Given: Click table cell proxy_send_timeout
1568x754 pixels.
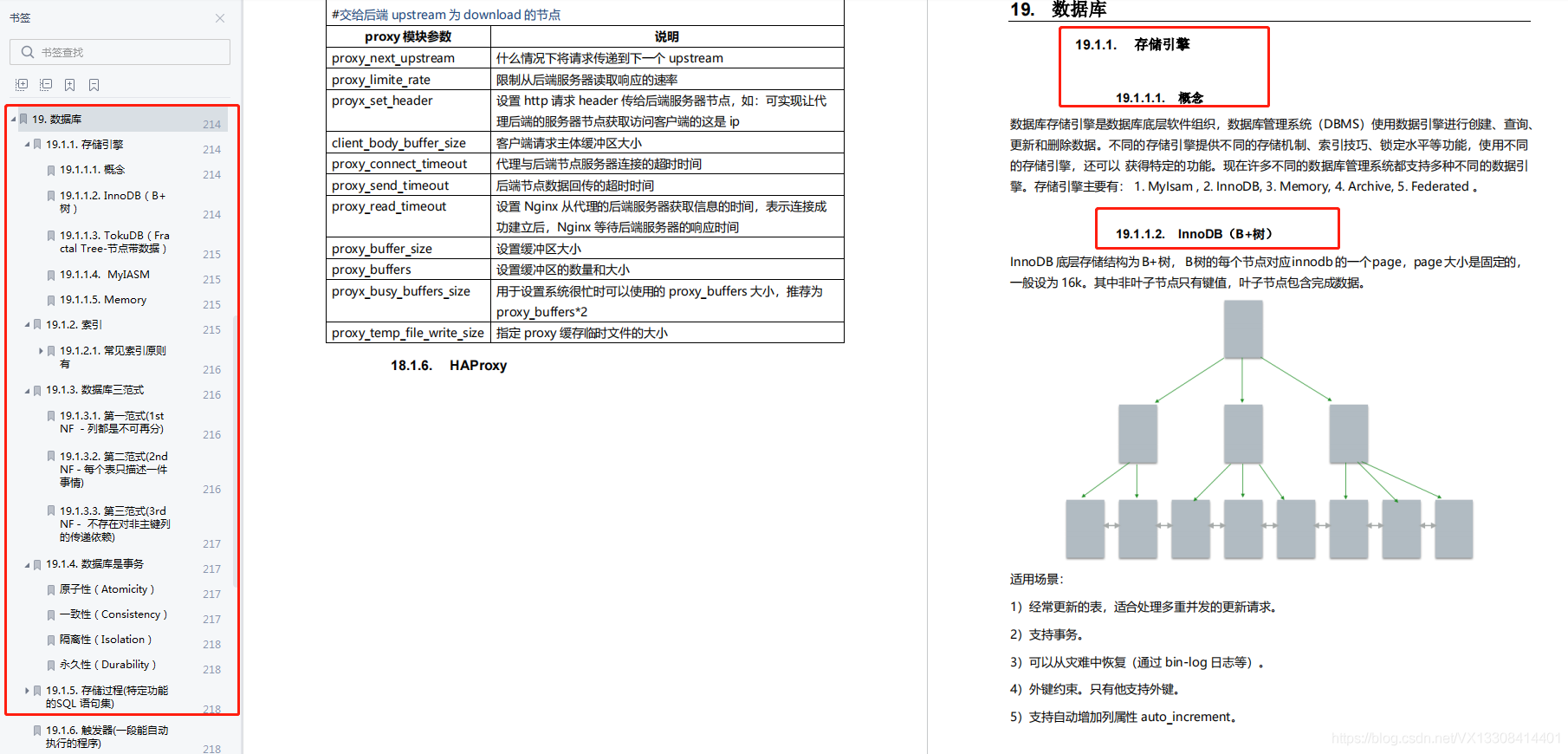Looking at the screenshot, I should tap(408, 185).
